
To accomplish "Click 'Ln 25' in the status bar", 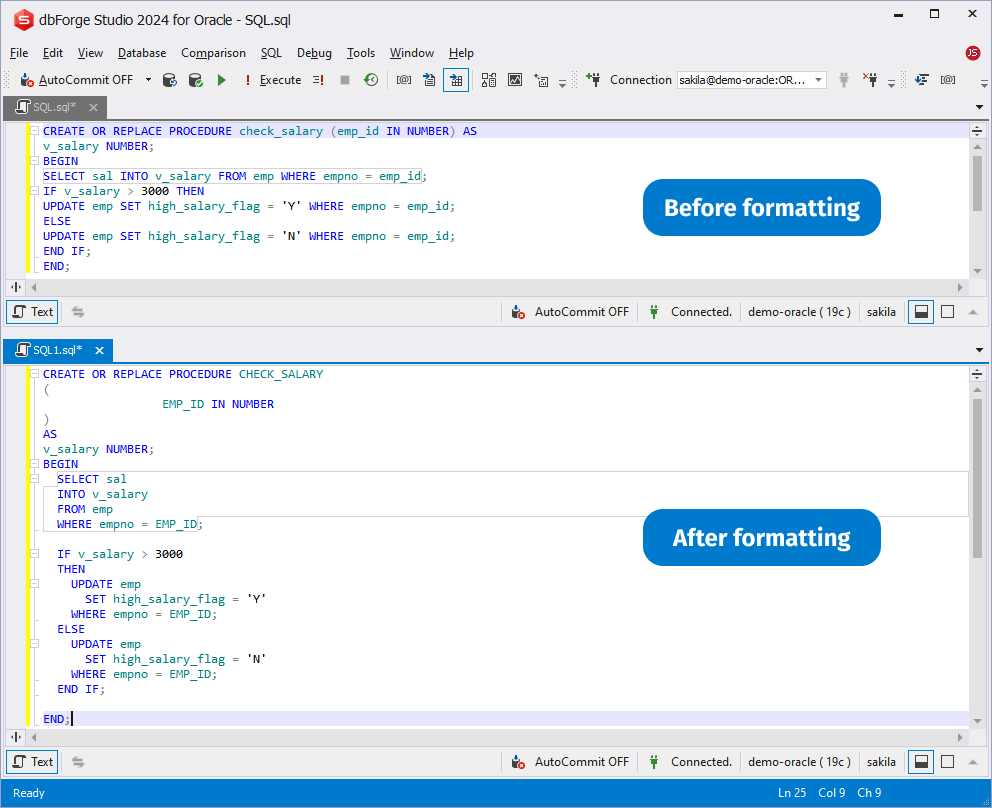I will tap(791, 793).
